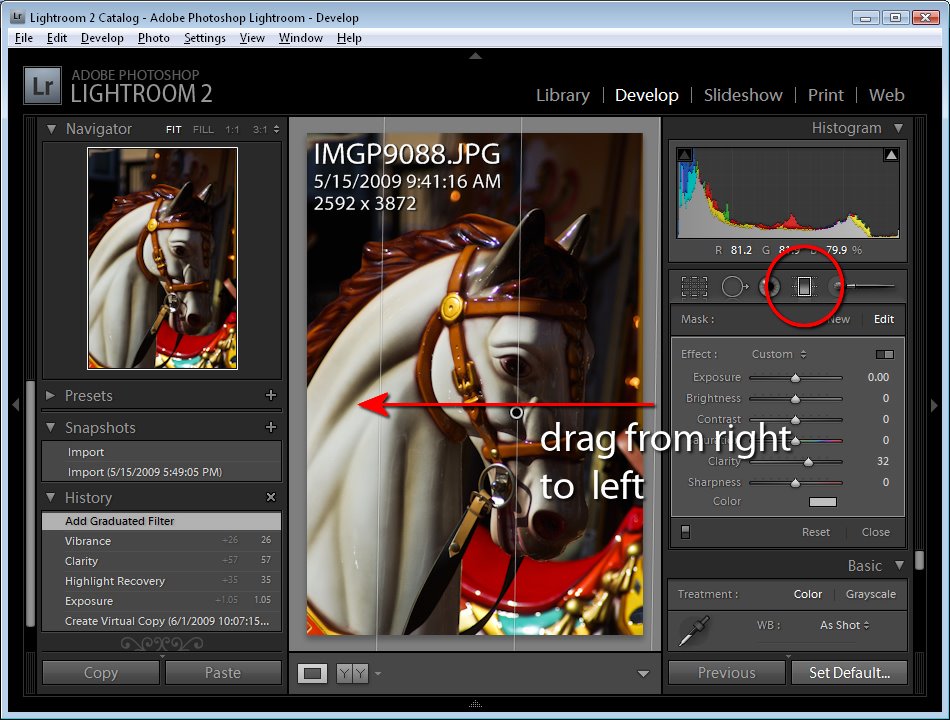Choose Color treatment

(808, 594)
